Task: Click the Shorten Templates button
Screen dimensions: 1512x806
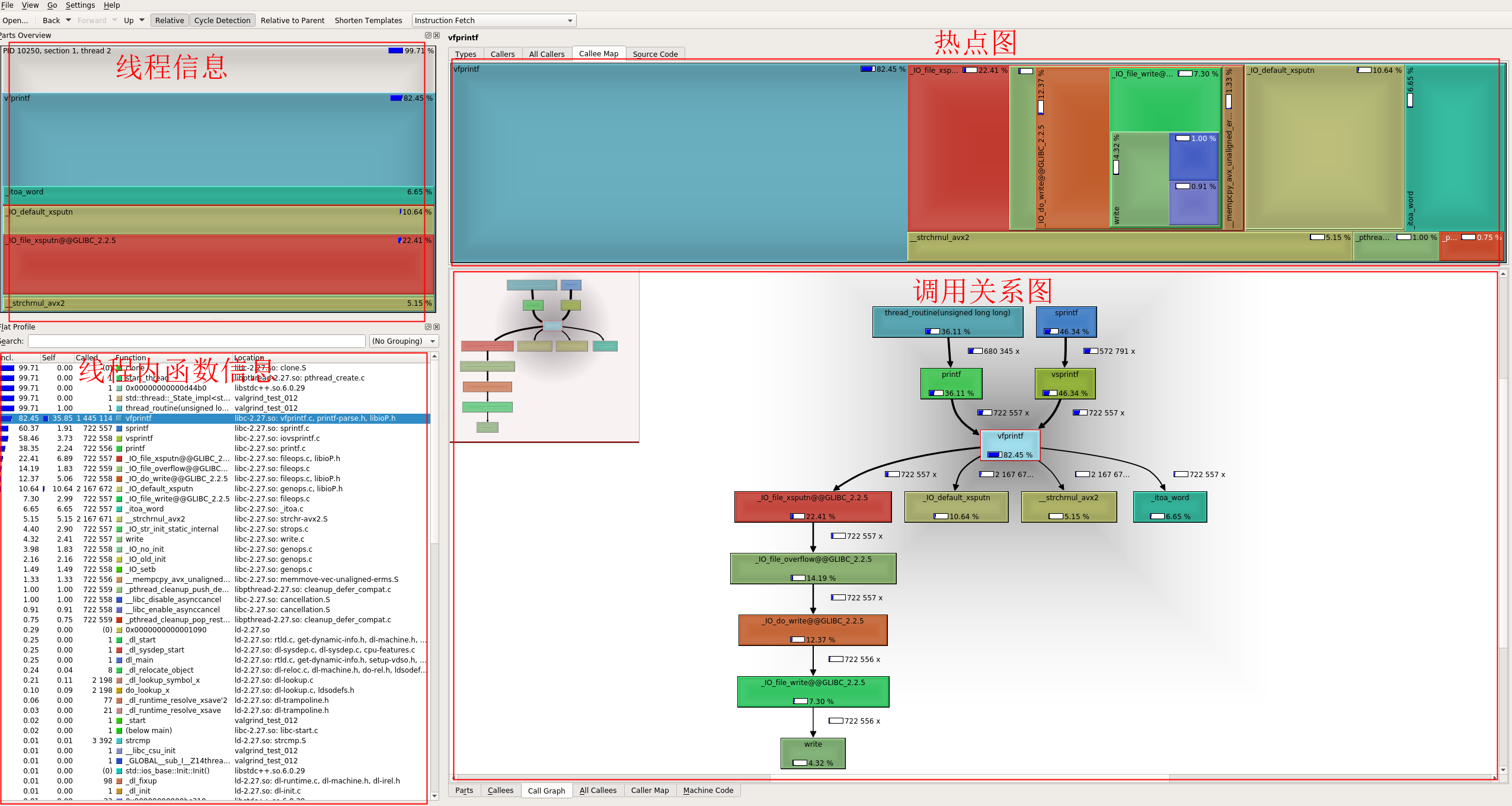Action: pos(368,21)
